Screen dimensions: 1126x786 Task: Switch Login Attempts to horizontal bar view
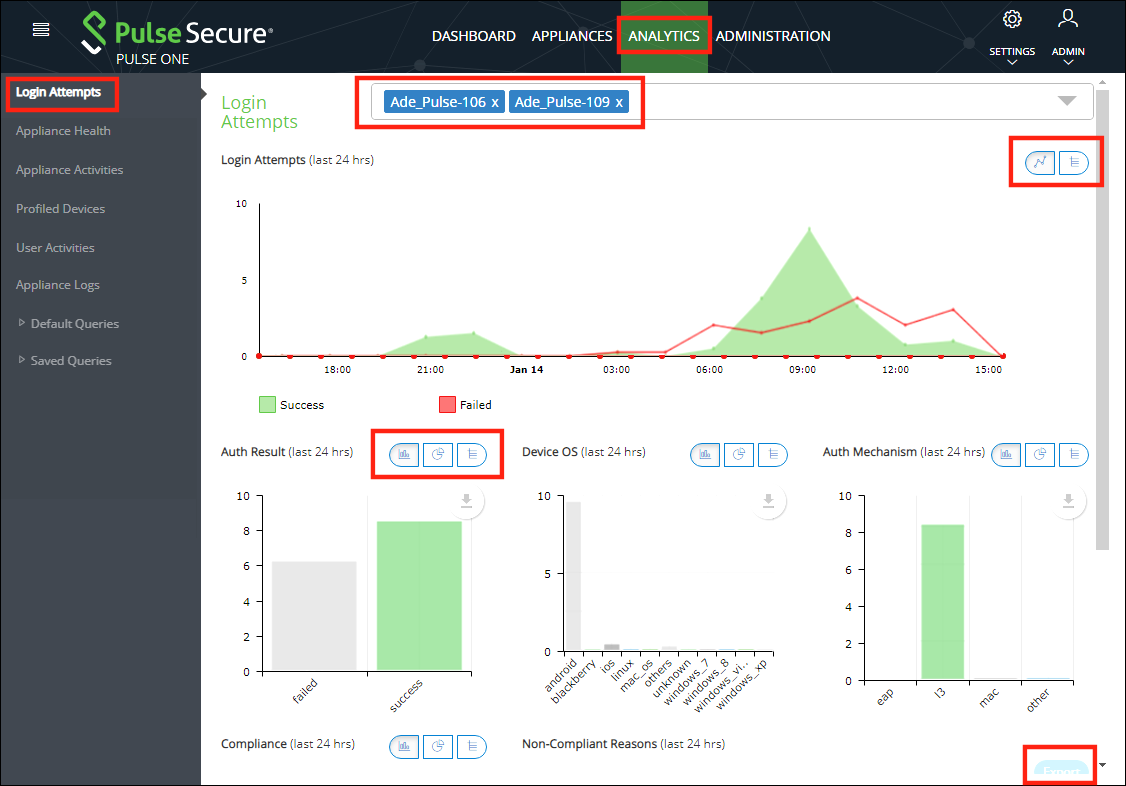[x=1074, y=162]
